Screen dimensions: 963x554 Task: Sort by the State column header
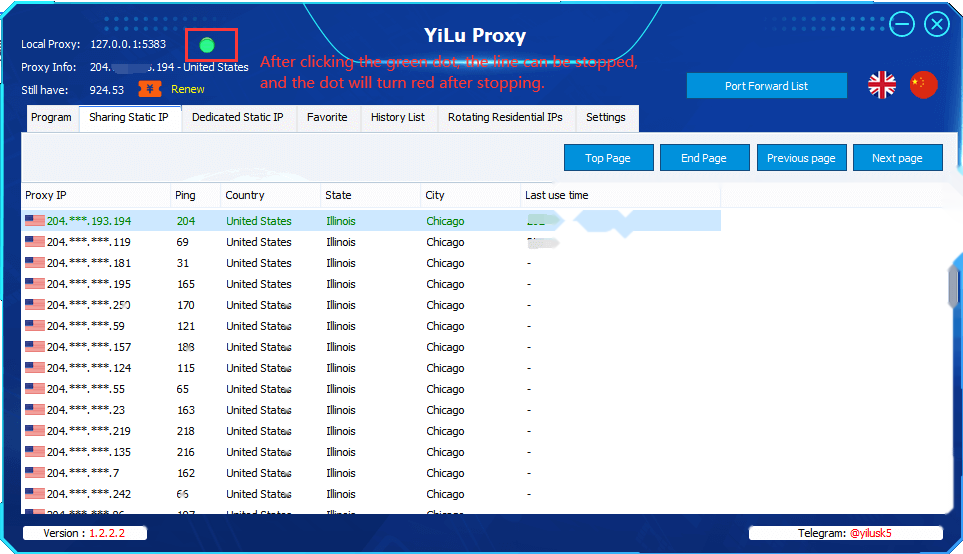point(370,195)
